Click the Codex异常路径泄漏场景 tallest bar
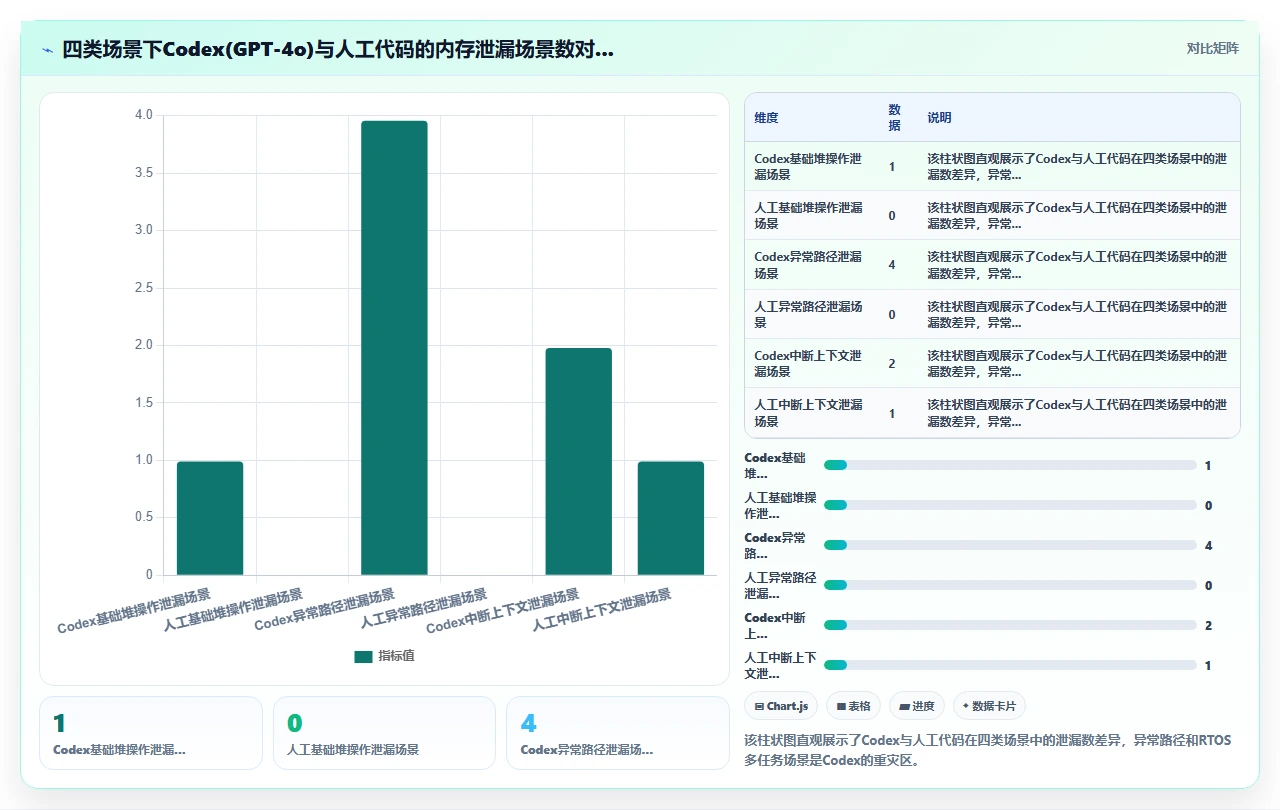Viewport: 1280px width, 810px height. [x=394, y=348]
